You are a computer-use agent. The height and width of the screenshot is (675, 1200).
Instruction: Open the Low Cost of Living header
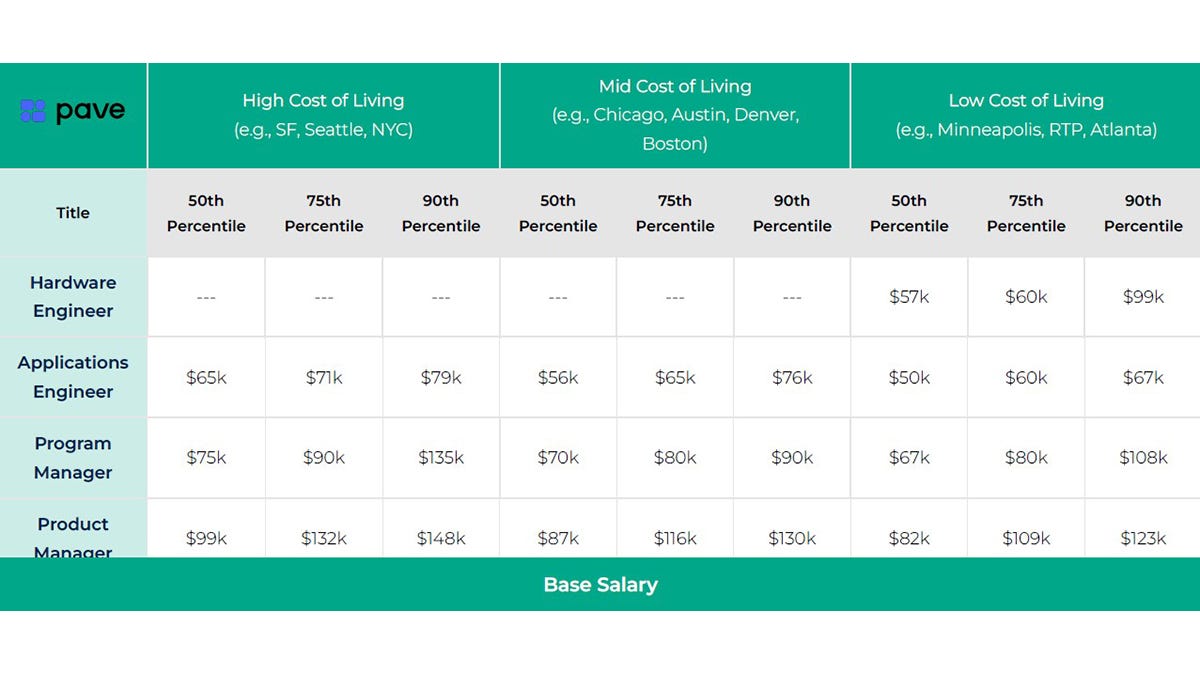[1026, 115]
